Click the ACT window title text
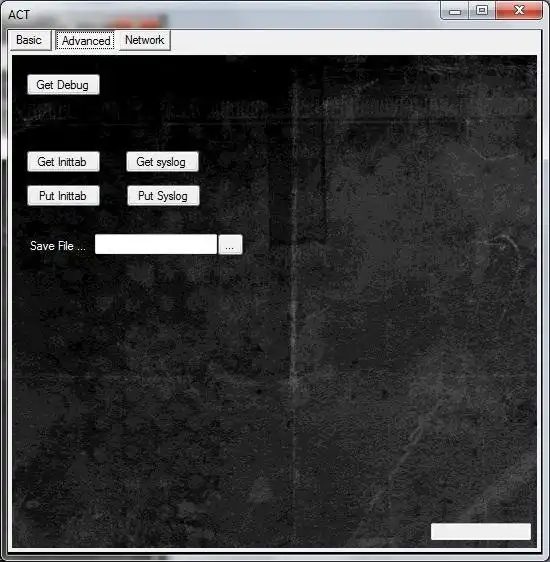 [19, 15]
